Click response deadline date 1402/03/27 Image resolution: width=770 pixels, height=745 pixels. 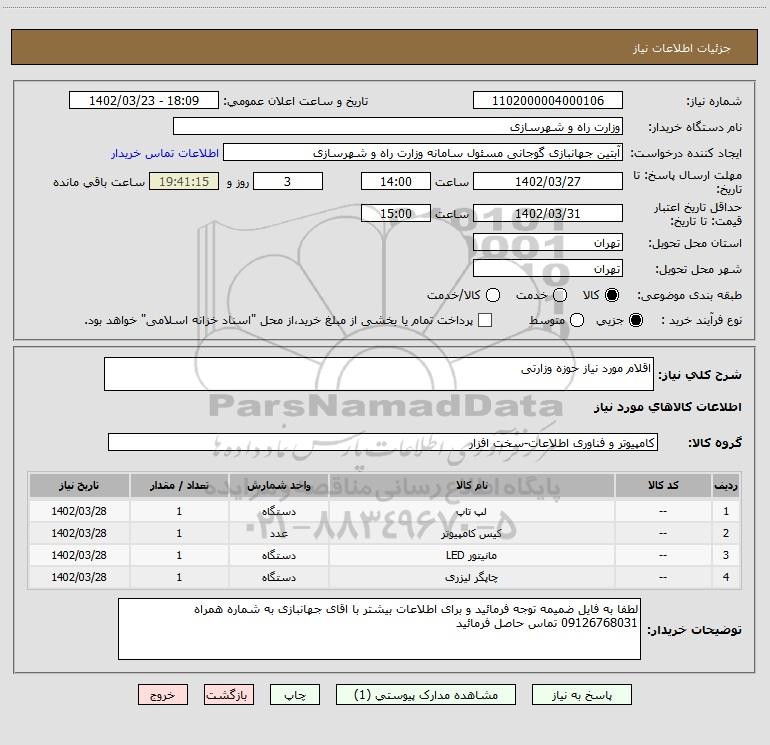(548, 181)
